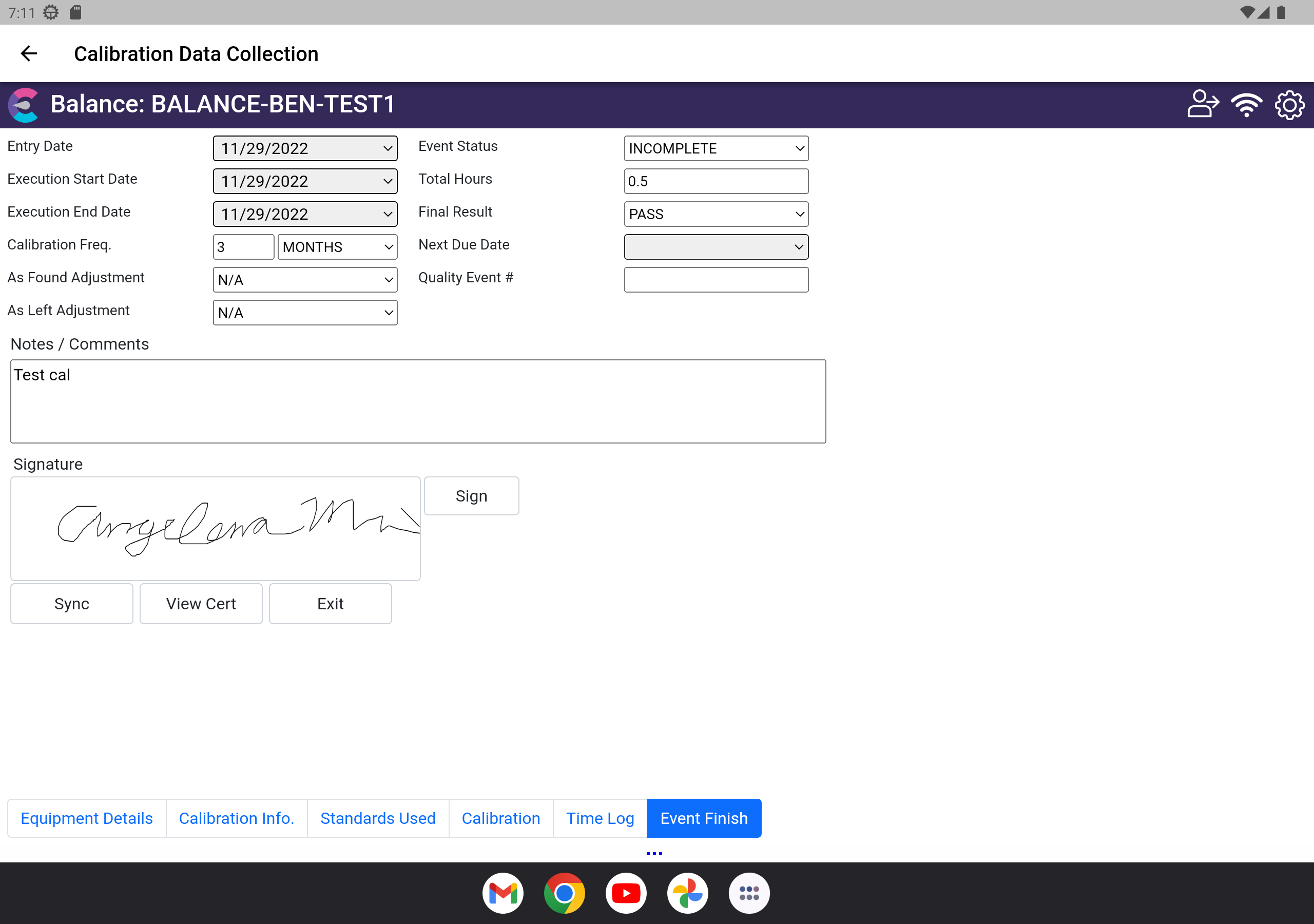1314x924 pixels.
Task: Open Gmail from the dock
Action: [x=503, y=893]
